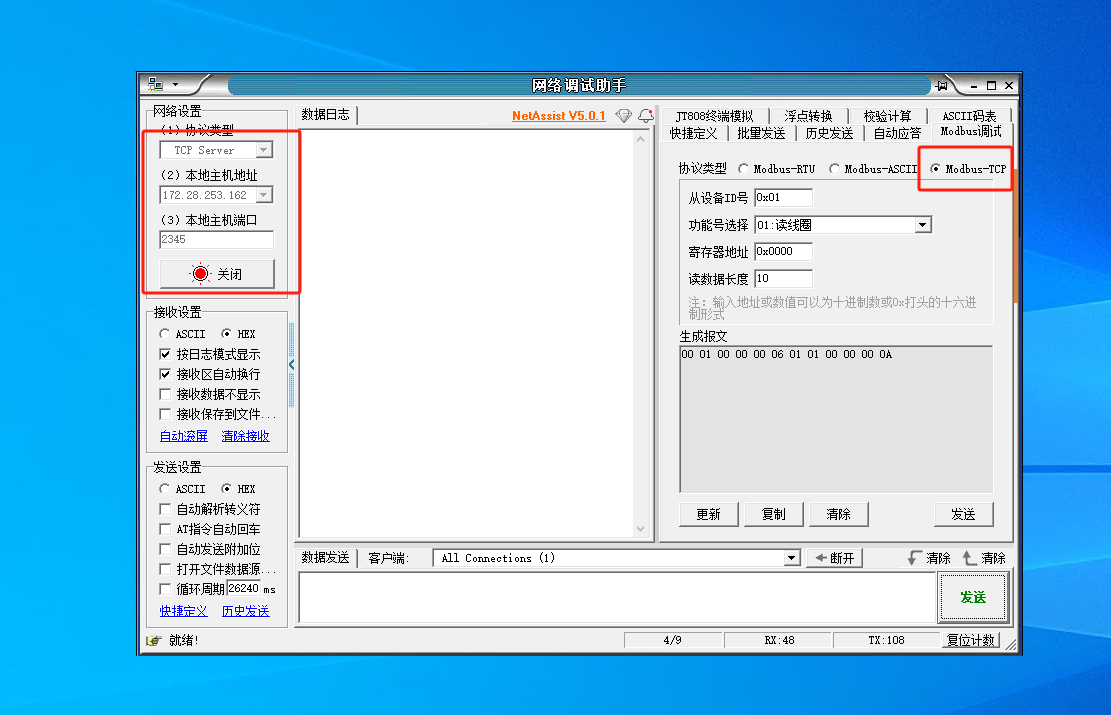Click the 读数据长度 input field

(784, 278)
